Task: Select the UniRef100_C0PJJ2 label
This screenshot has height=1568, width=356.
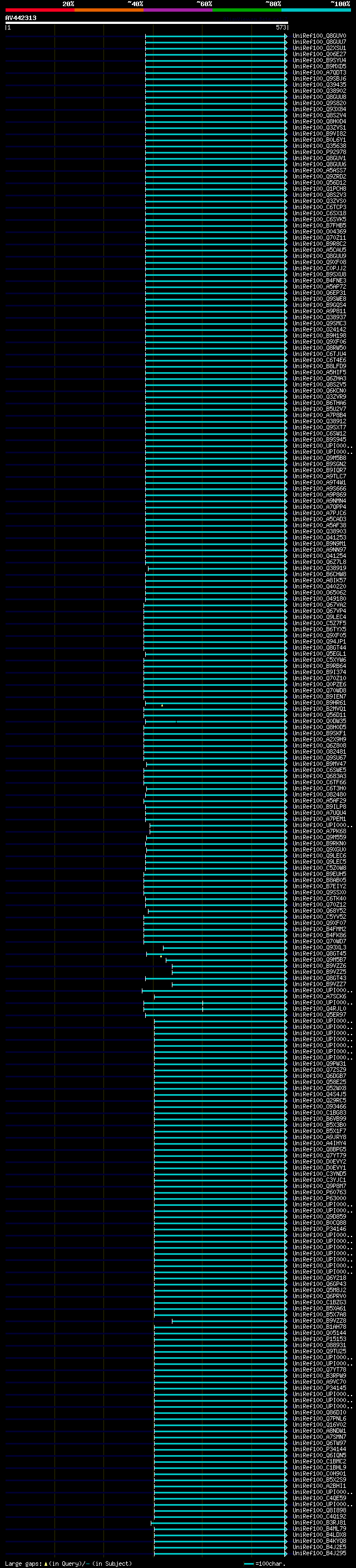Action: click(x=319, y=269)
